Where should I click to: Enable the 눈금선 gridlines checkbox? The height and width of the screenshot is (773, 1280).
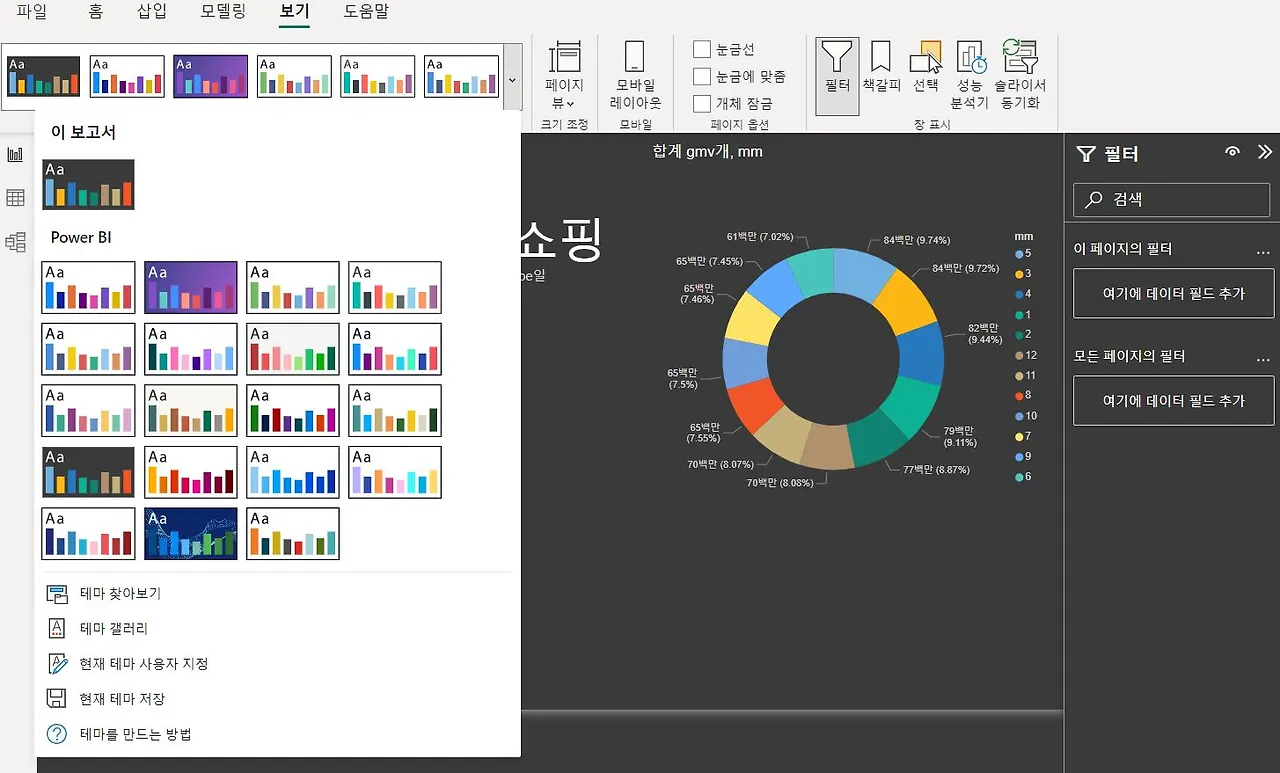702,49
